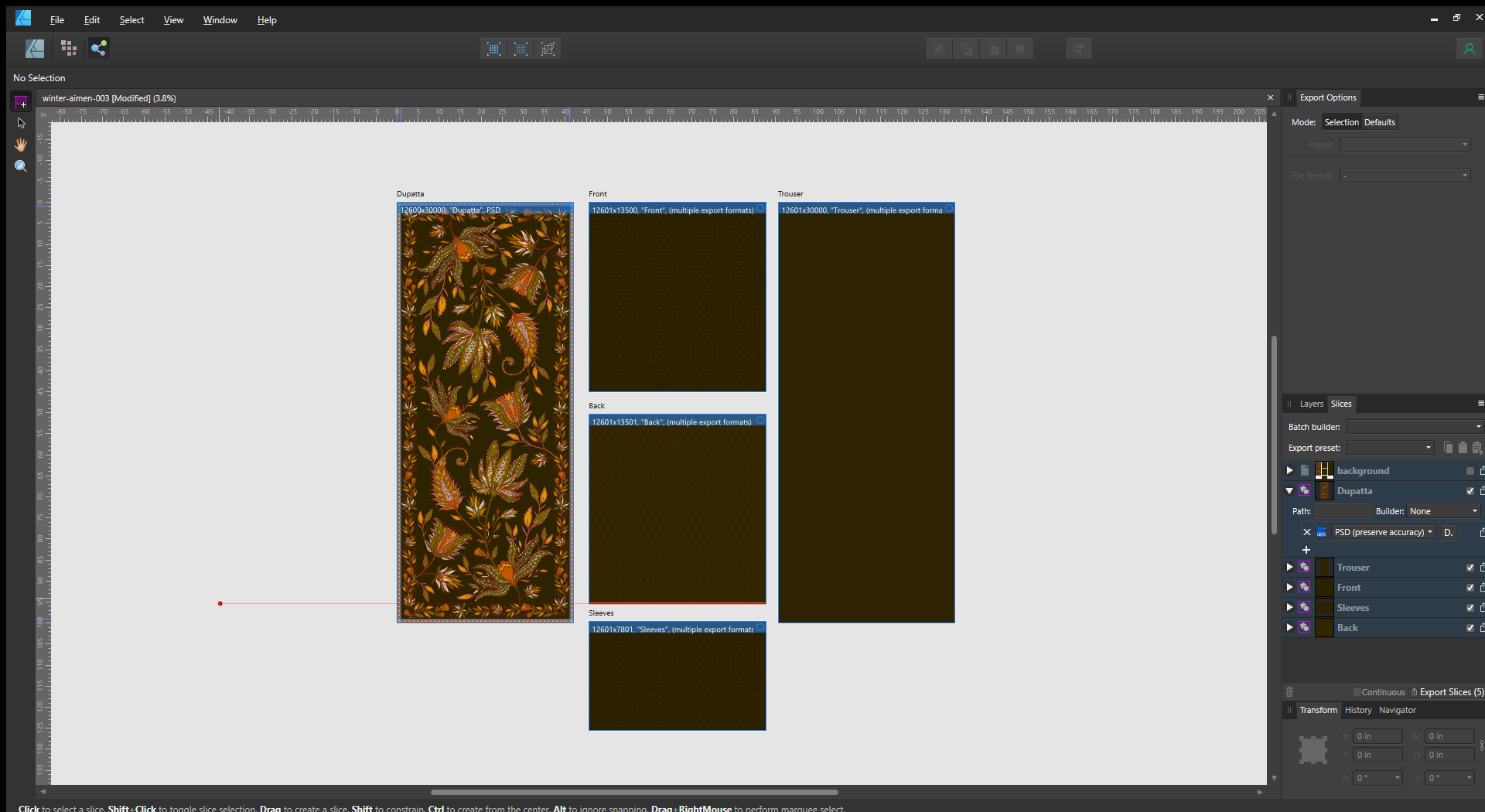Screen dimensions: 1485x812
Task: Open the Edit menu
Action: pos(92,20)
